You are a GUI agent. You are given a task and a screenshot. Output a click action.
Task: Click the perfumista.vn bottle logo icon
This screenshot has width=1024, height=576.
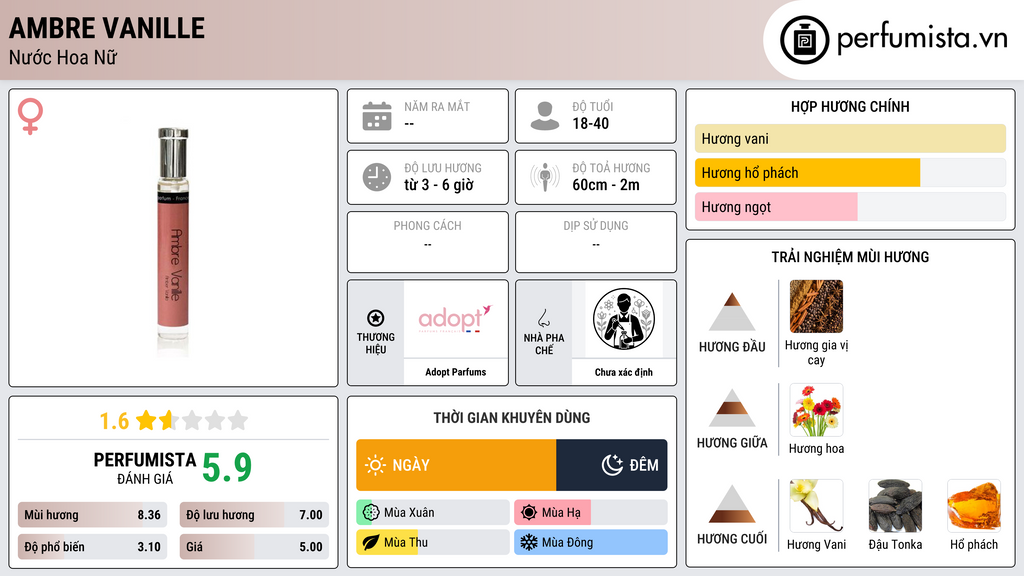tap(804, 40)
